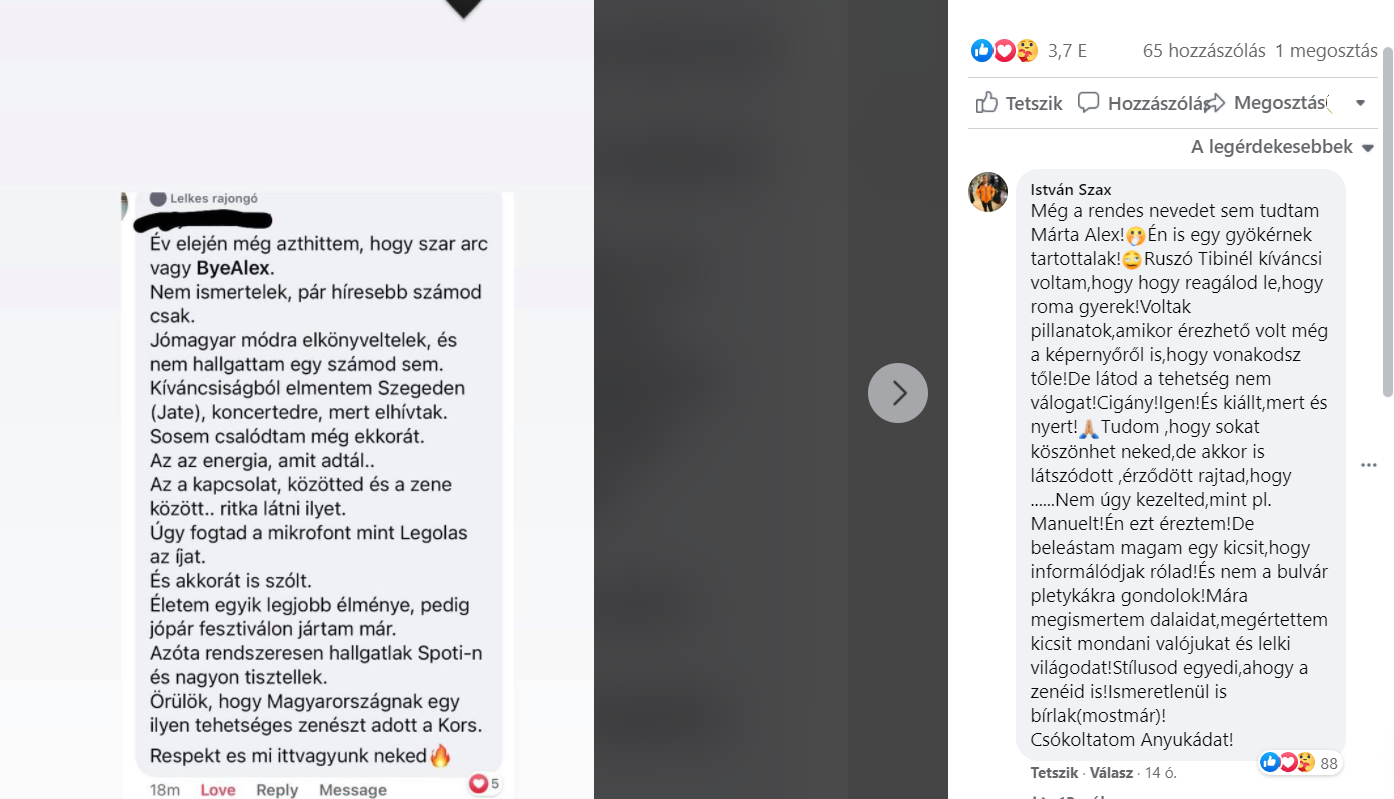Open post reaction emojis next to 3,7 E
This screenshot has height=799, width=1394.
(1005, 51)
